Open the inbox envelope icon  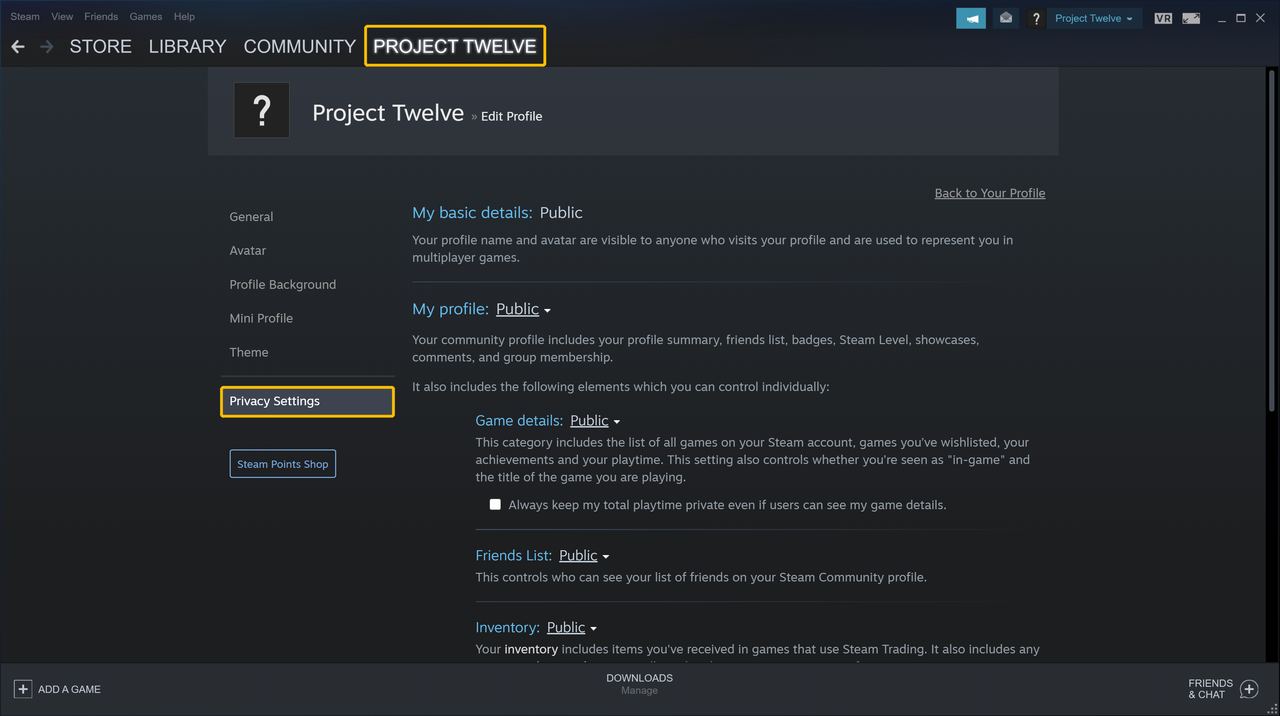coord(1006,18)
